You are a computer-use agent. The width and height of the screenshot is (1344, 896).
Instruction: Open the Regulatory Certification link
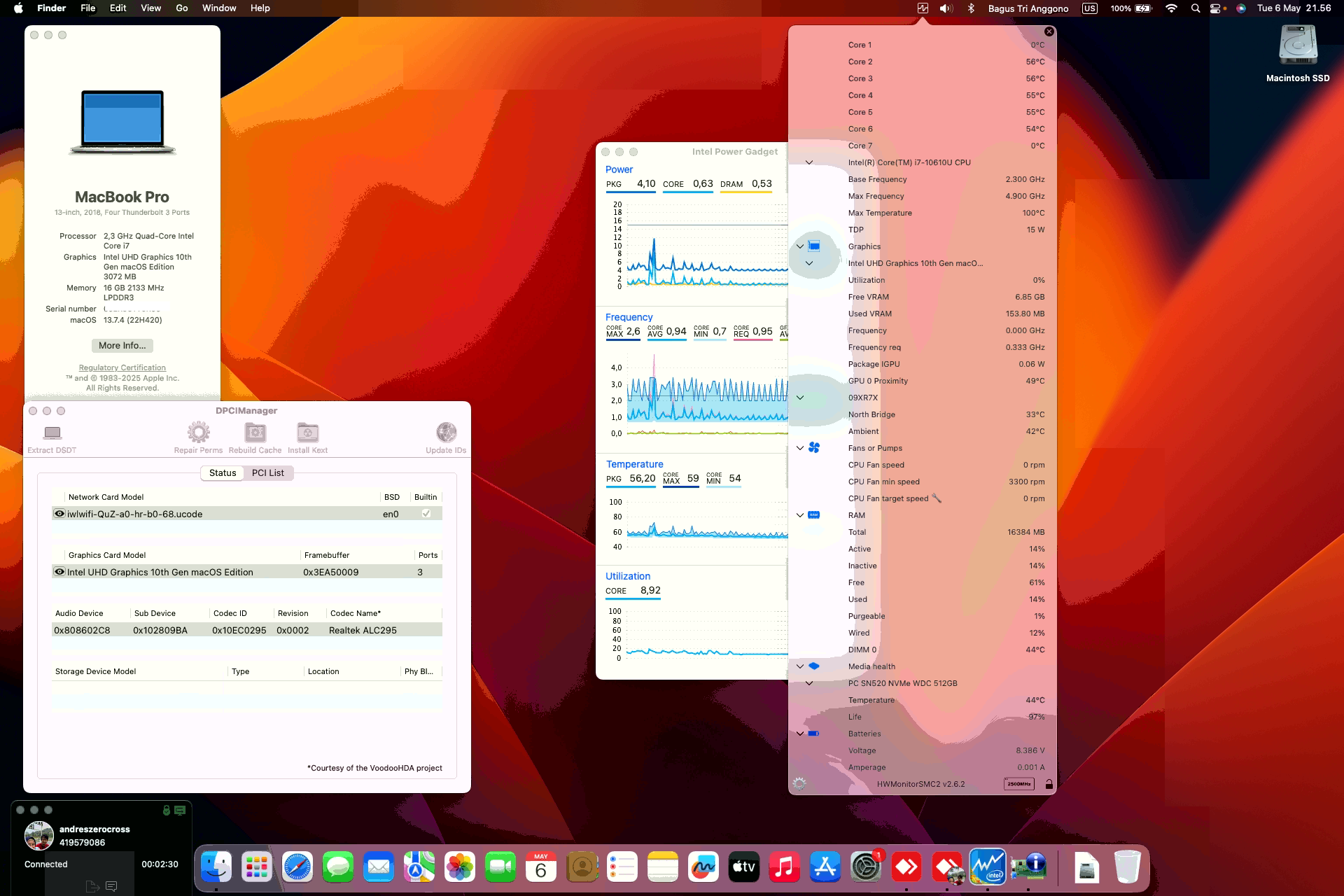click(122, 367)
